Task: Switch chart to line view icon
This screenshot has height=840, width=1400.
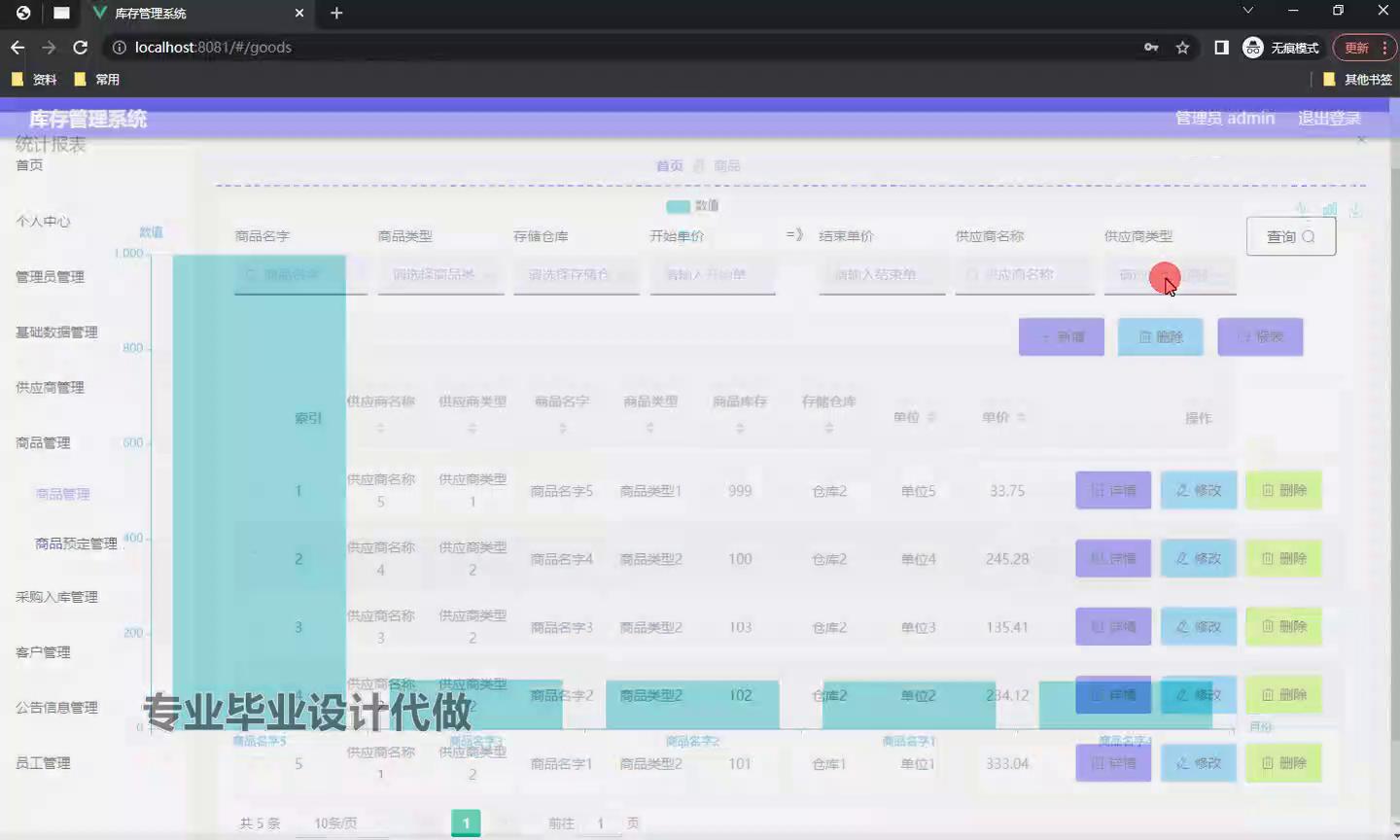Action: [x=1303, y=209]
